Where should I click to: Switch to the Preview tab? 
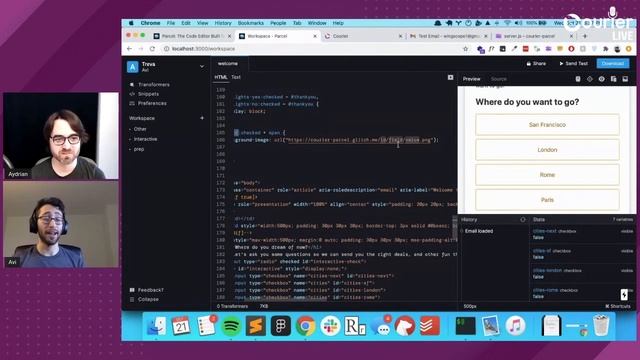point(471,79)
